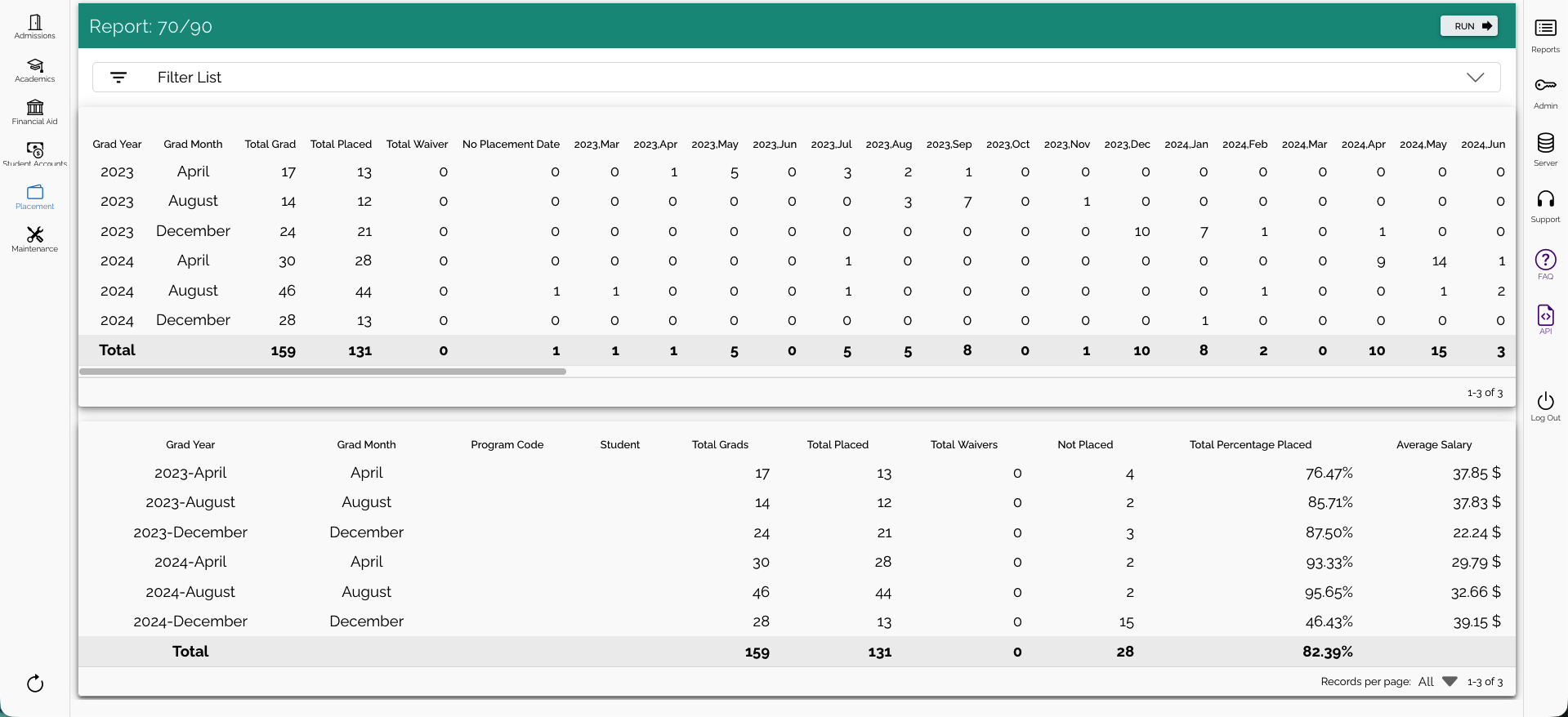
Task: Click the Filter List bar
Action: [796, 78]
